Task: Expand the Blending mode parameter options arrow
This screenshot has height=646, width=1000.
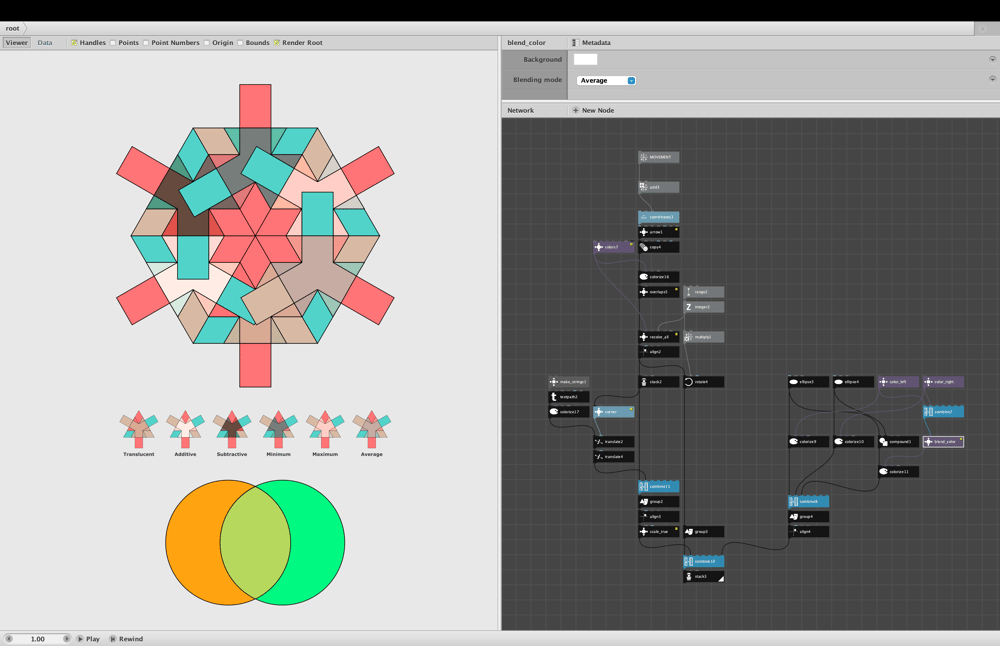Action: tap(992, 79)
